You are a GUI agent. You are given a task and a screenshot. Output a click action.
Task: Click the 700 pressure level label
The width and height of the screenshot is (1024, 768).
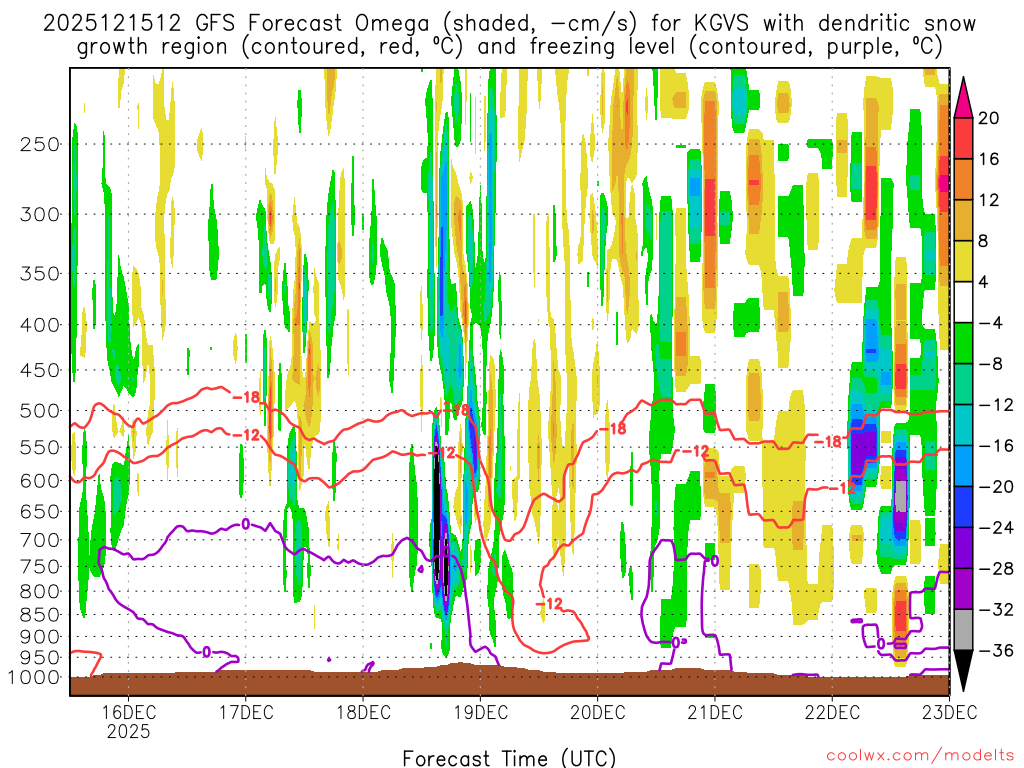pyautogui.click(x=40, y=540)
